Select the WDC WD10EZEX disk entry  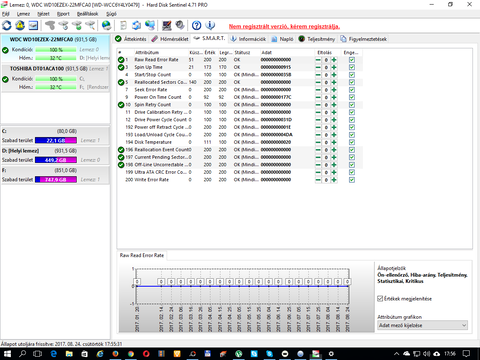click(55, 48)
